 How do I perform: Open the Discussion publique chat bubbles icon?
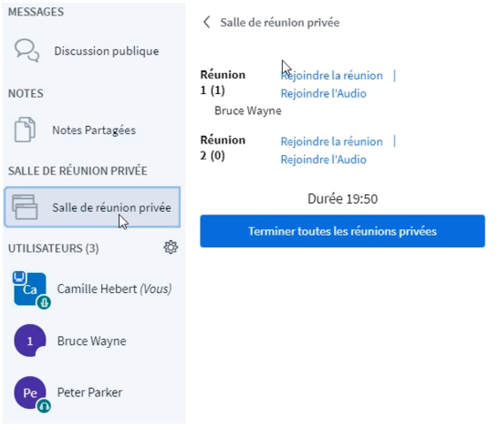(27, 51)
